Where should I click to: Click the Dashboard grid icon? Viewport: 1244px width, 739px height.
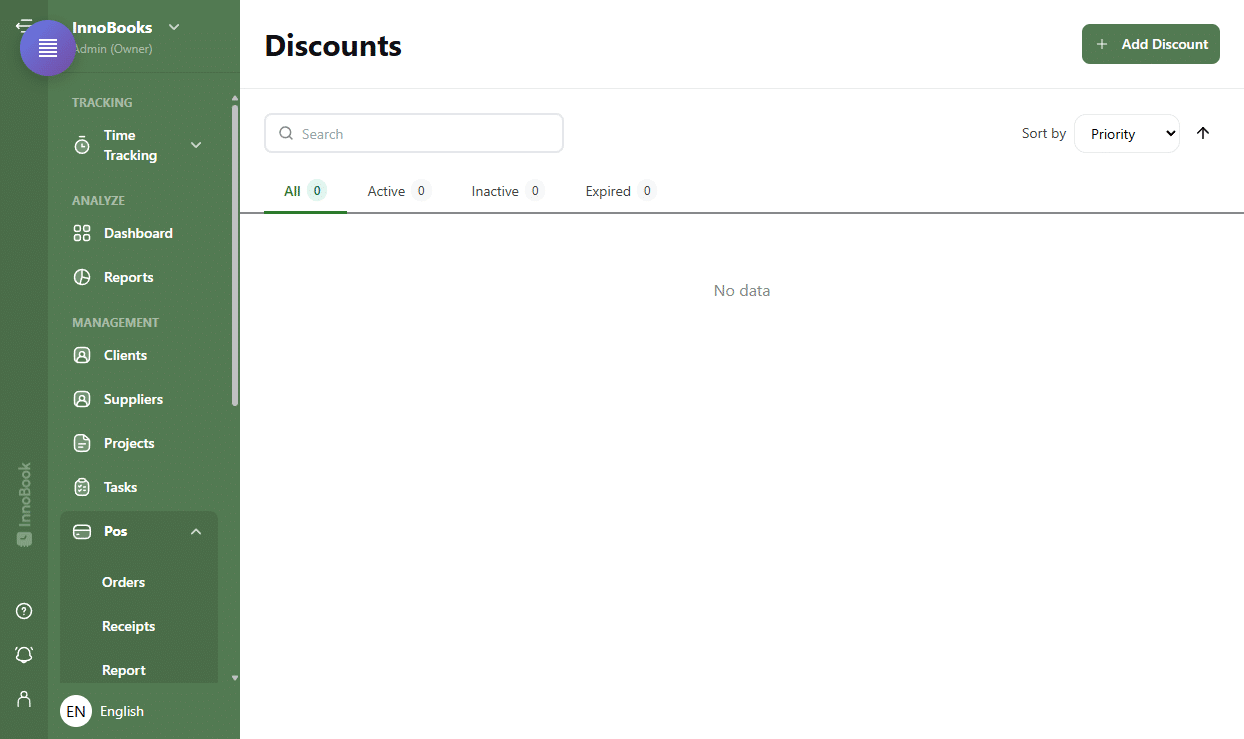point(82,233)
